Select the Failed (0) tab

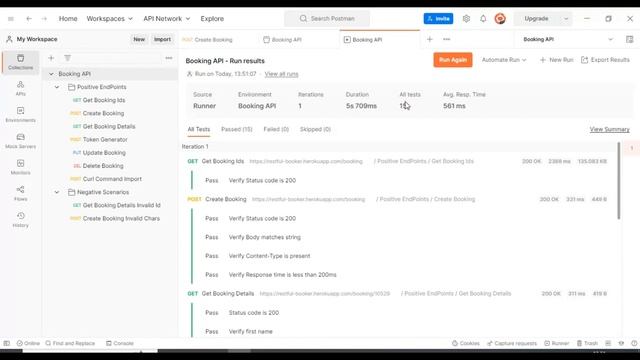[x=276, y=129]
